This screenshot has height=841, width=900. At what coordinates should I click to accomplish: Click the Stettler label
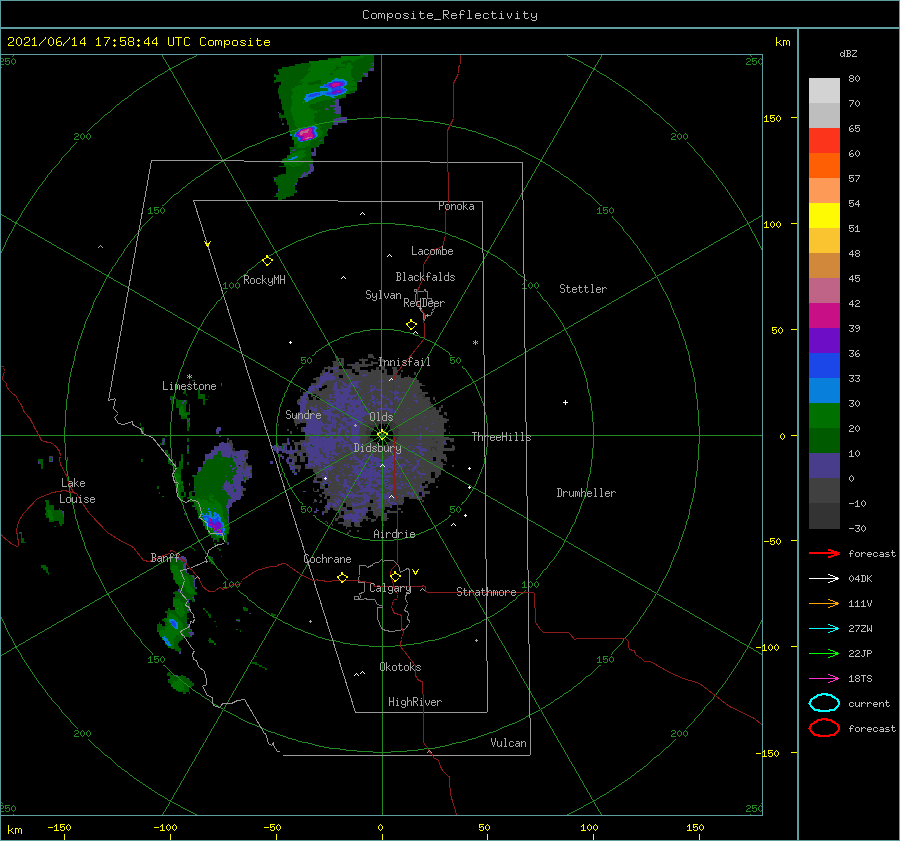pos(583,289)
